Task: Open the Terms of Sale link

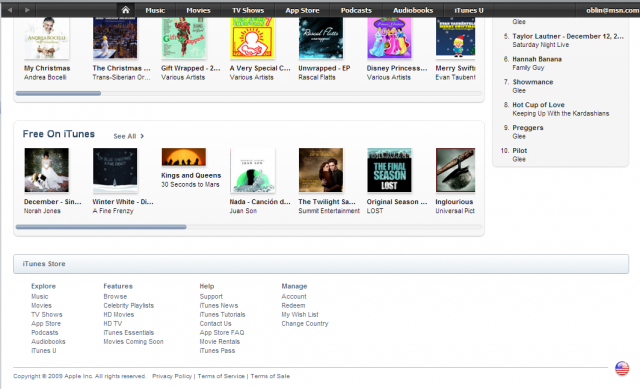Action: (x=270, y=376)
